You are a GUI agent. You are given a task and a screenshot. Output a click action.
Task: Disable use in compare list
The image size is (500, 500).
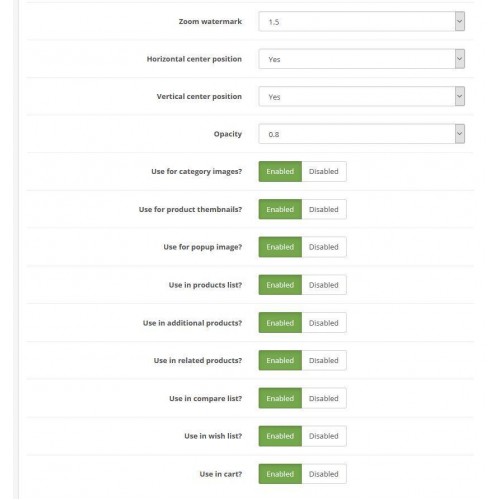coord(324,398)
